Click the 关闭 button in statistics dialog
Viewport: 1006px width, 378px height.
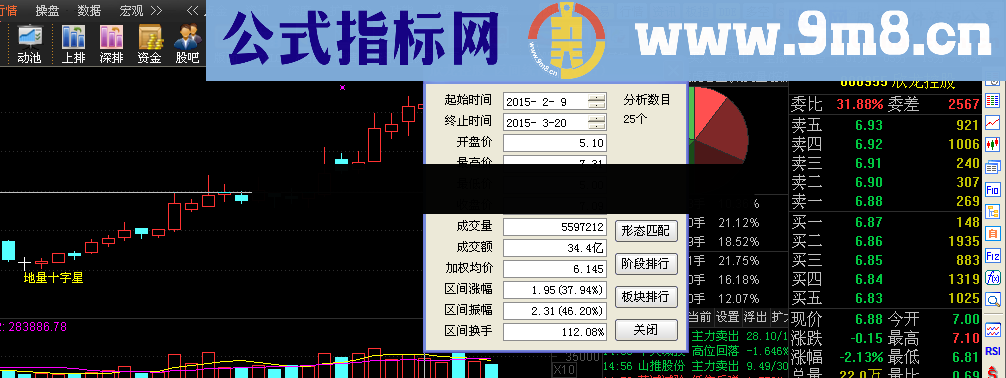coord(646,330)
